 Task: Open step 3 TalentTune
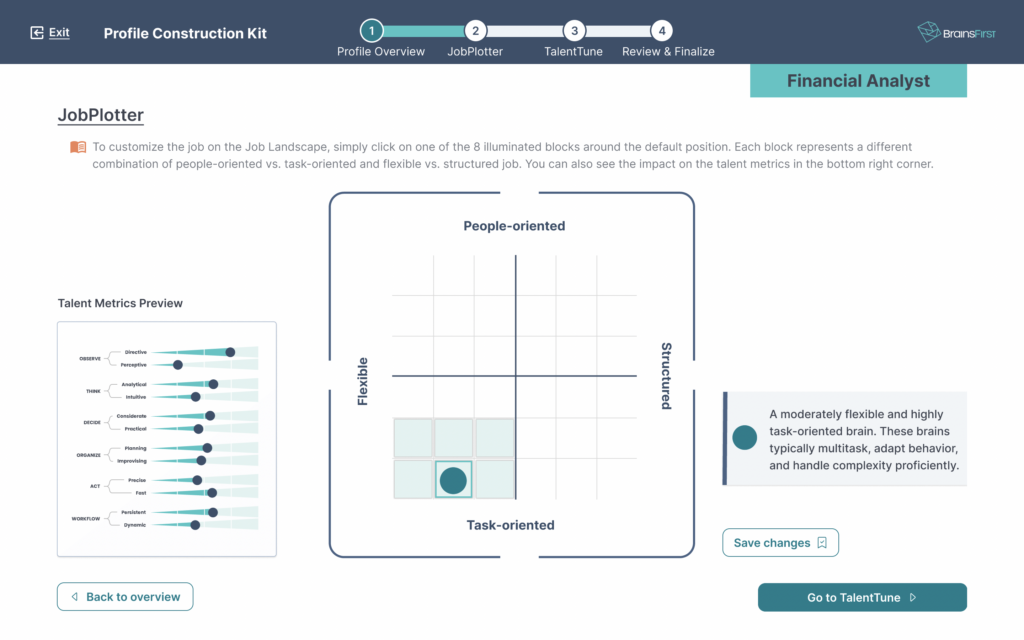pos(574,31)
